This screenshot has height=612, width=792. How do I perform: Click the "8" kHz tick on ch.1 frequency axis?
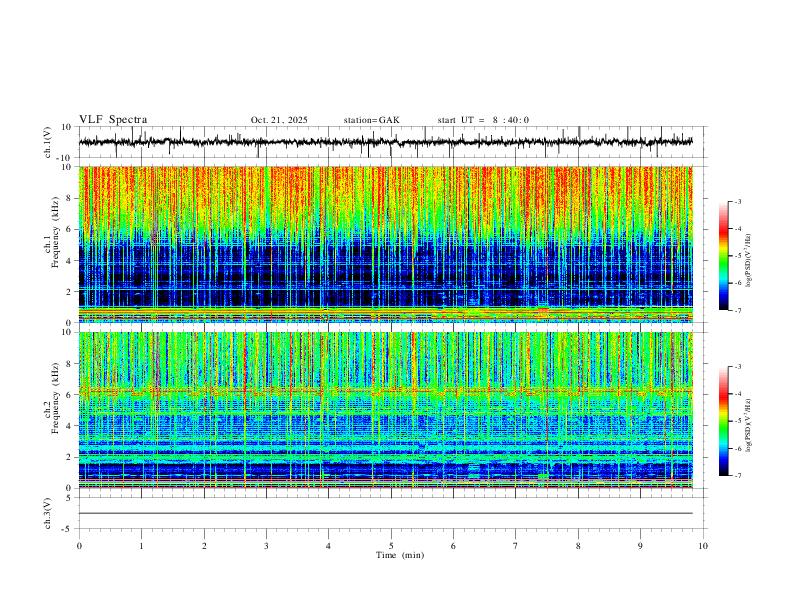(x=70, y=198)
